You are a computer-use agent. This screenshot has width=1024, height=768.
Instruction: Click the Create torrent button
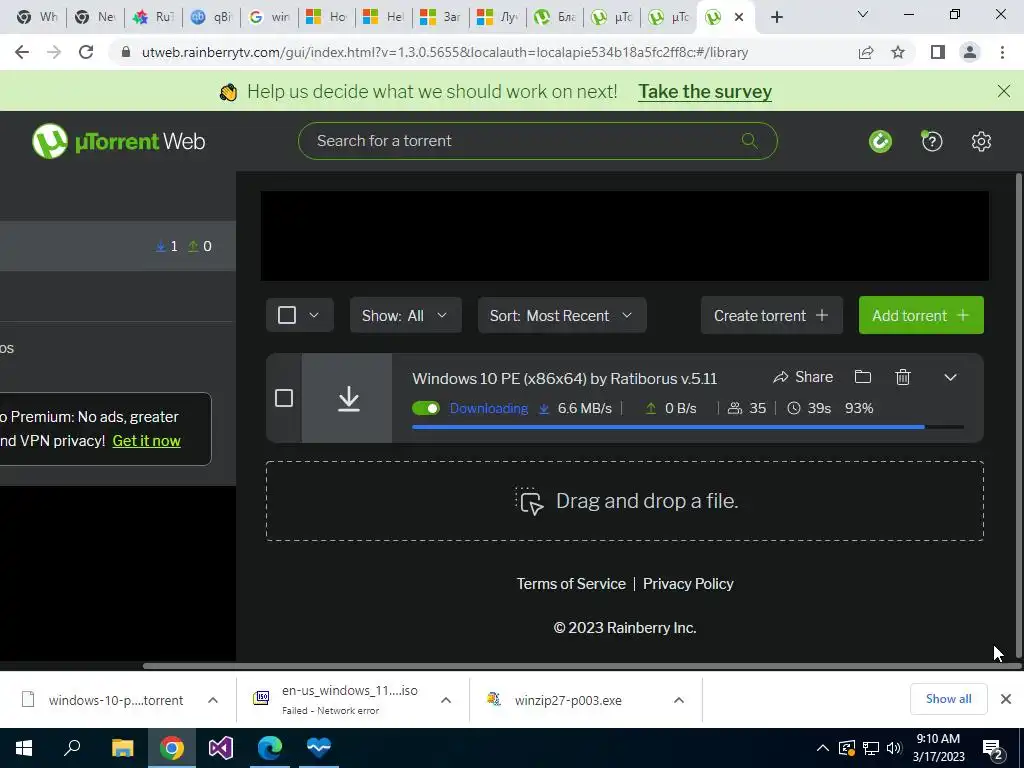coord(771,315)
